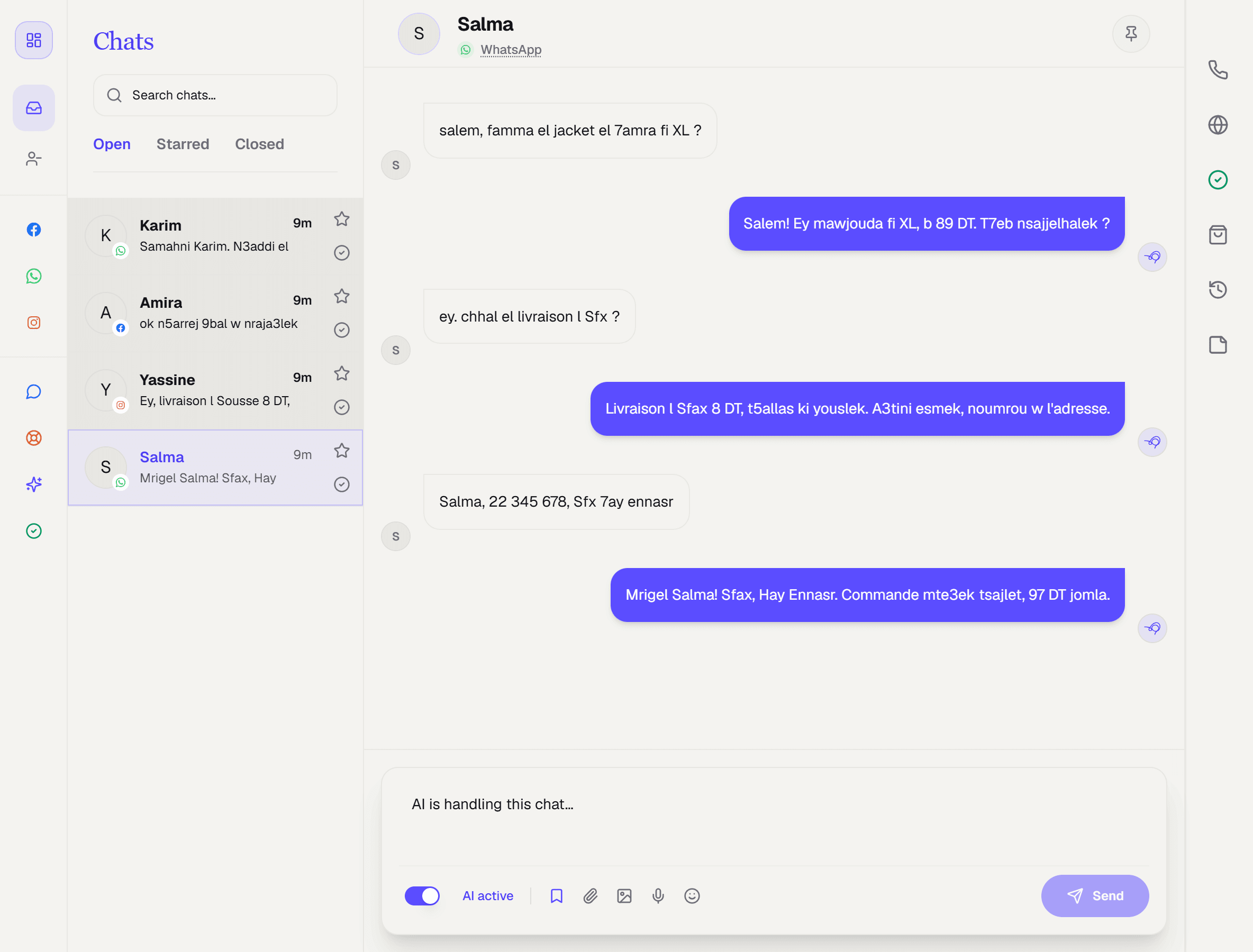Image resolution: width=1253 pixels, height=952 pixels.
Task: Open the history clock icon
Action: pos(1218,290)
